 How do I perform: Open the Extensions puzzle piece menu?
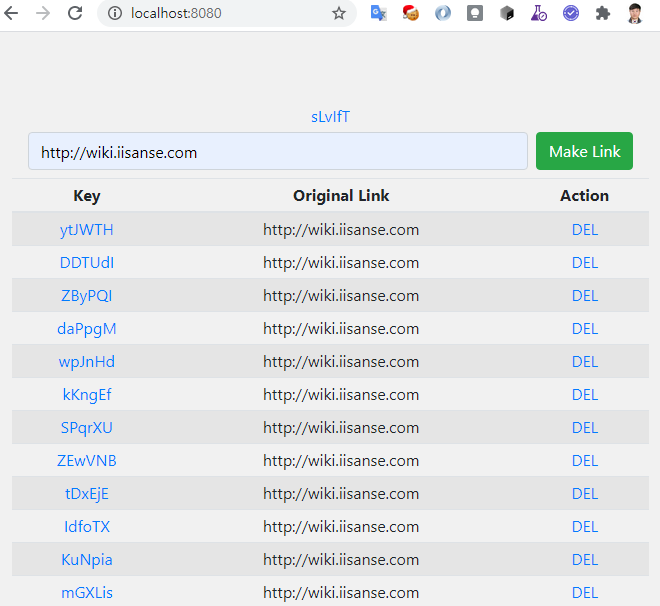click(x=602, y=13)
